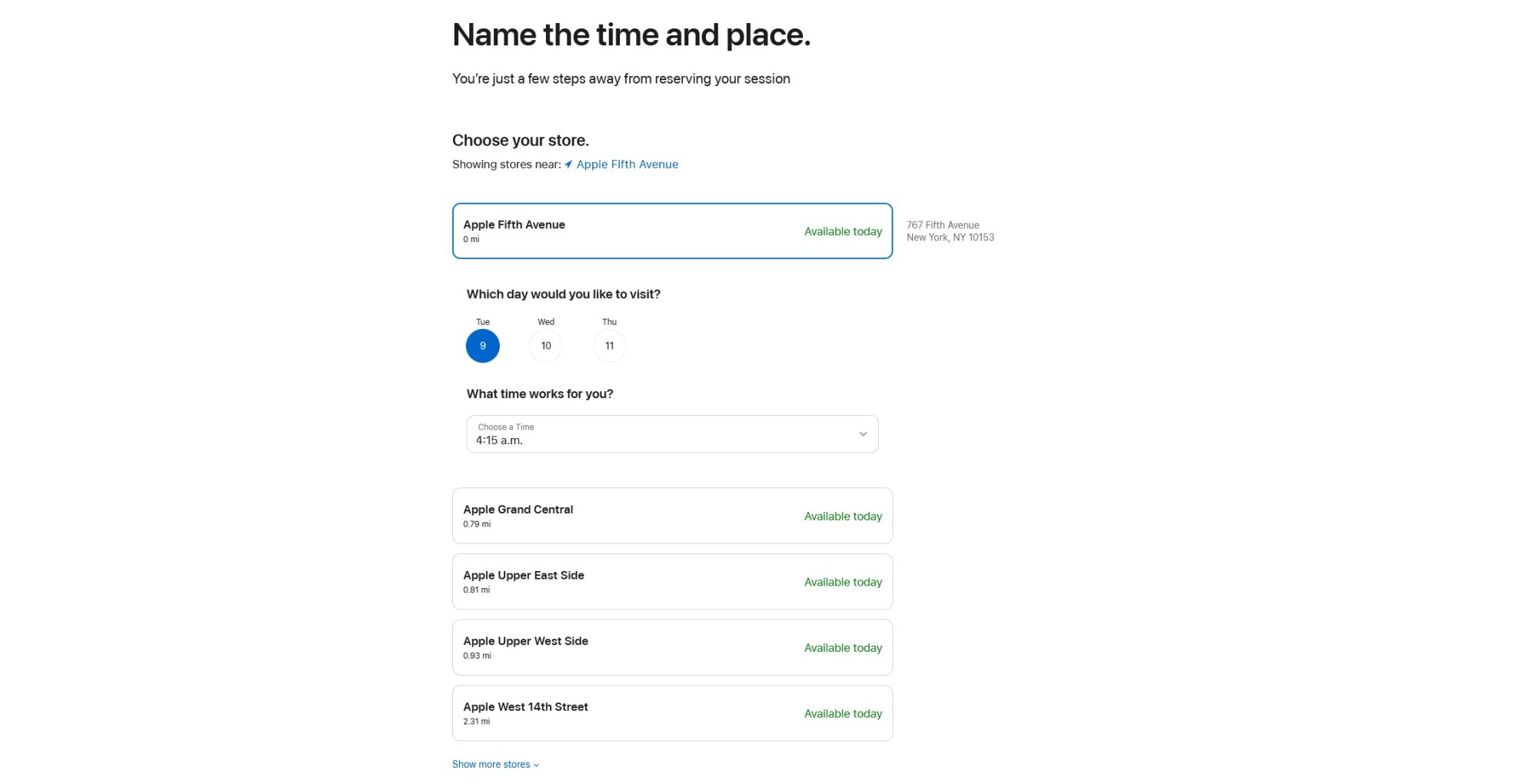Choose the Apple West 14th Street store

click(x=671, y=713)
